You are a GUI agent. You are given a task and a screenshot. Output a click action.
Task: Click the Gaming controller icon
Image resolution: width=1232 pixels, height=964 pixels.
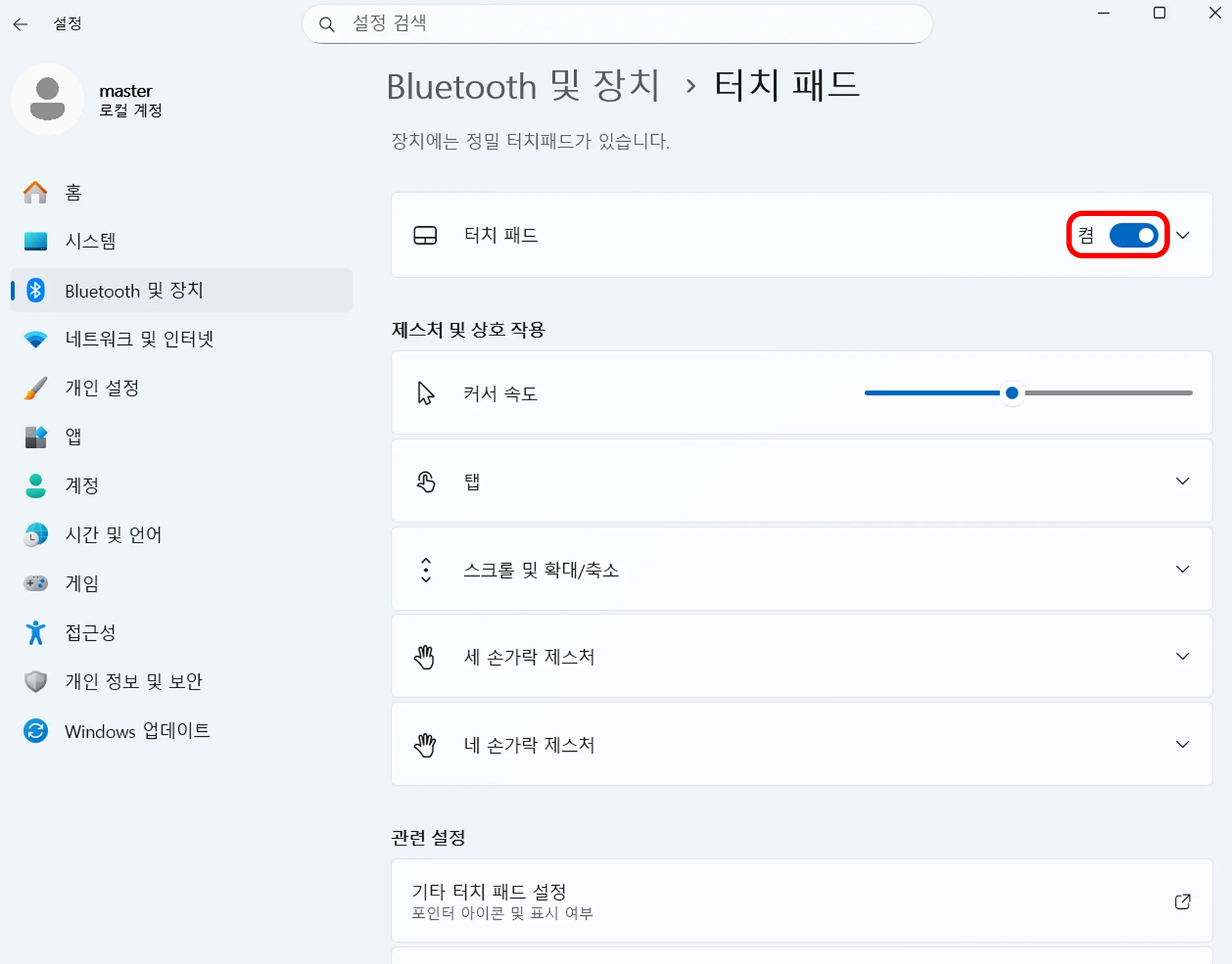[35, 583]
